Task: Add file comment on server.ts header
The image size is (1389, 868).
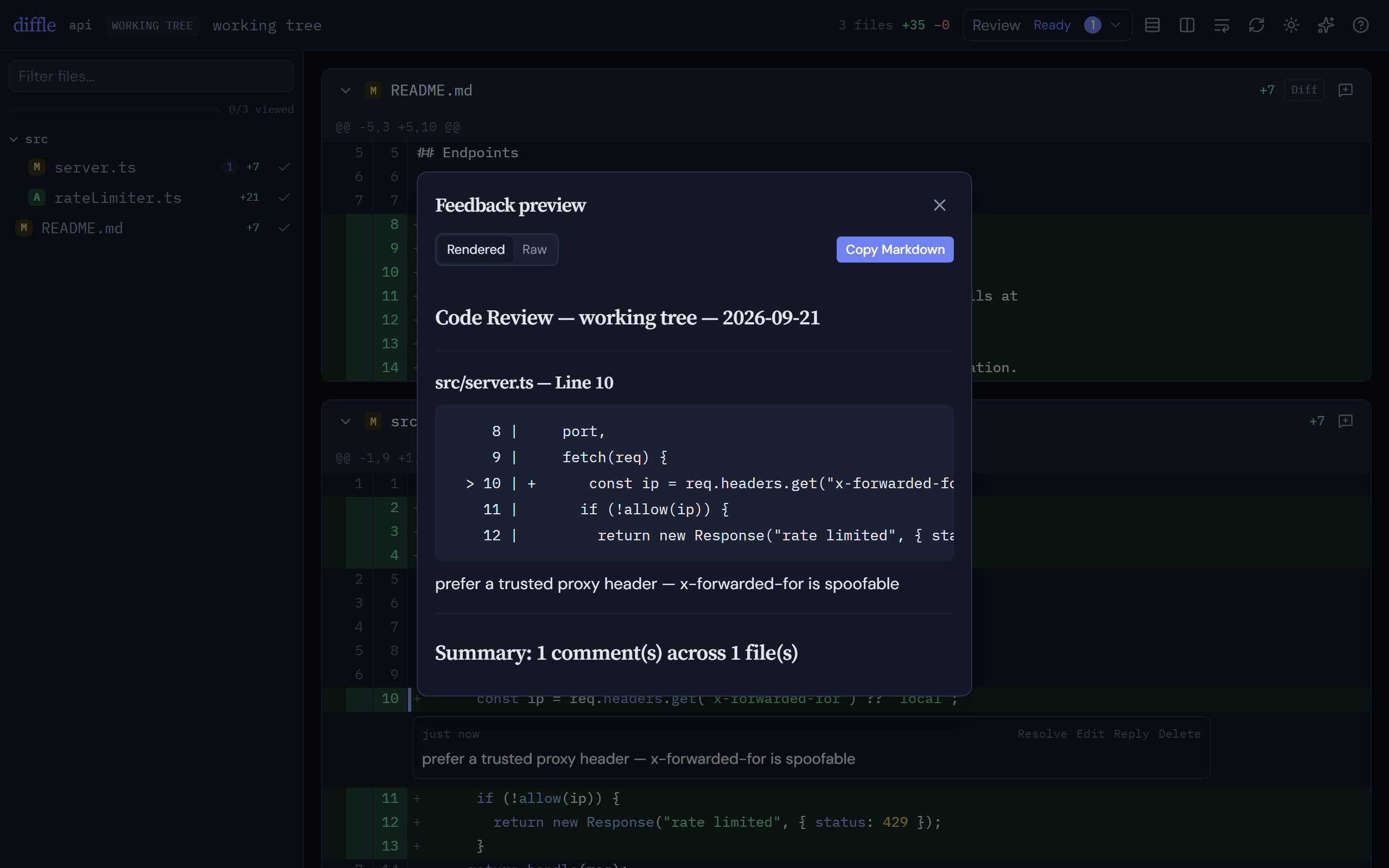Action: coord(1345,422)
